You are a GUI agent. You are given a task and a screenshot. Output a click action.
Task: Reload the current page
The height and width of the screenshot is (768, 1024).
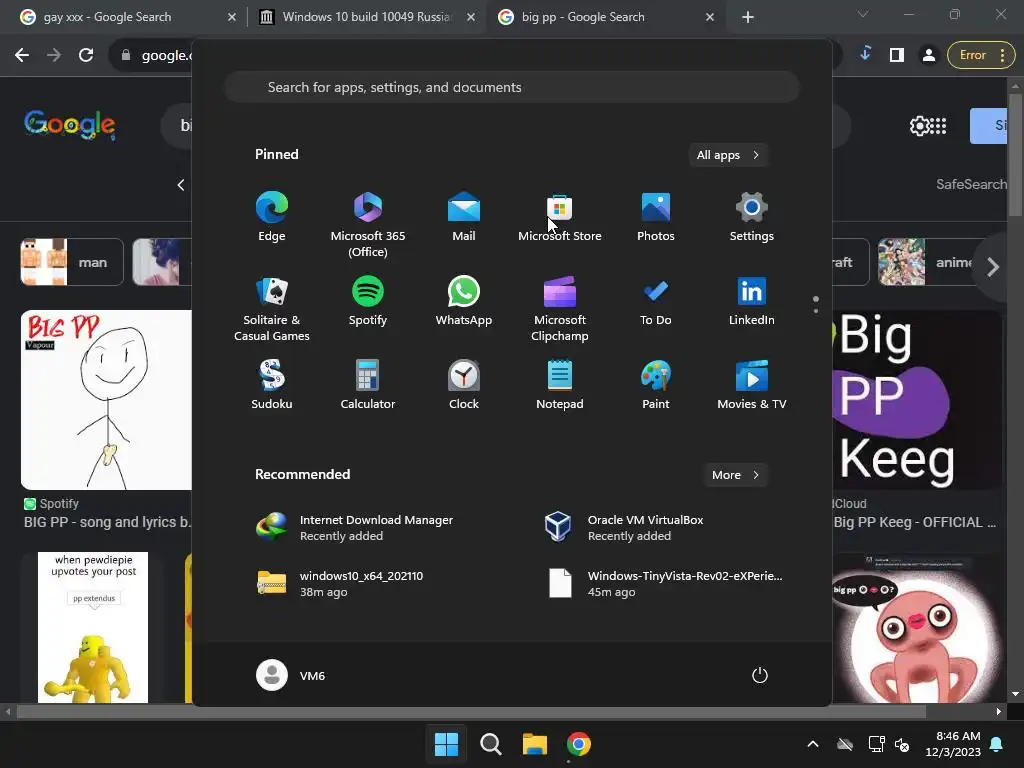[x=86, y=56]
